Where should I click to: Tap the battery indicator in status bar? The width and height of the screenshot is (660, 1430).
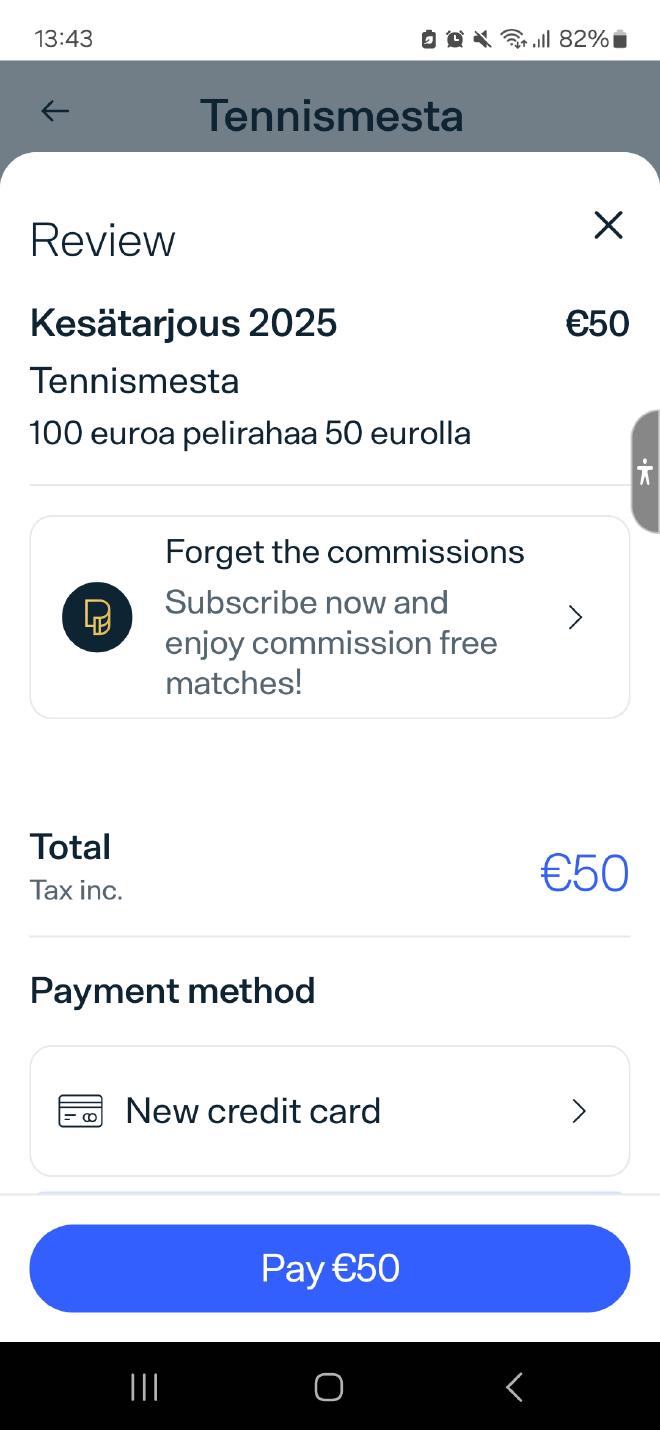click(620, 39)
